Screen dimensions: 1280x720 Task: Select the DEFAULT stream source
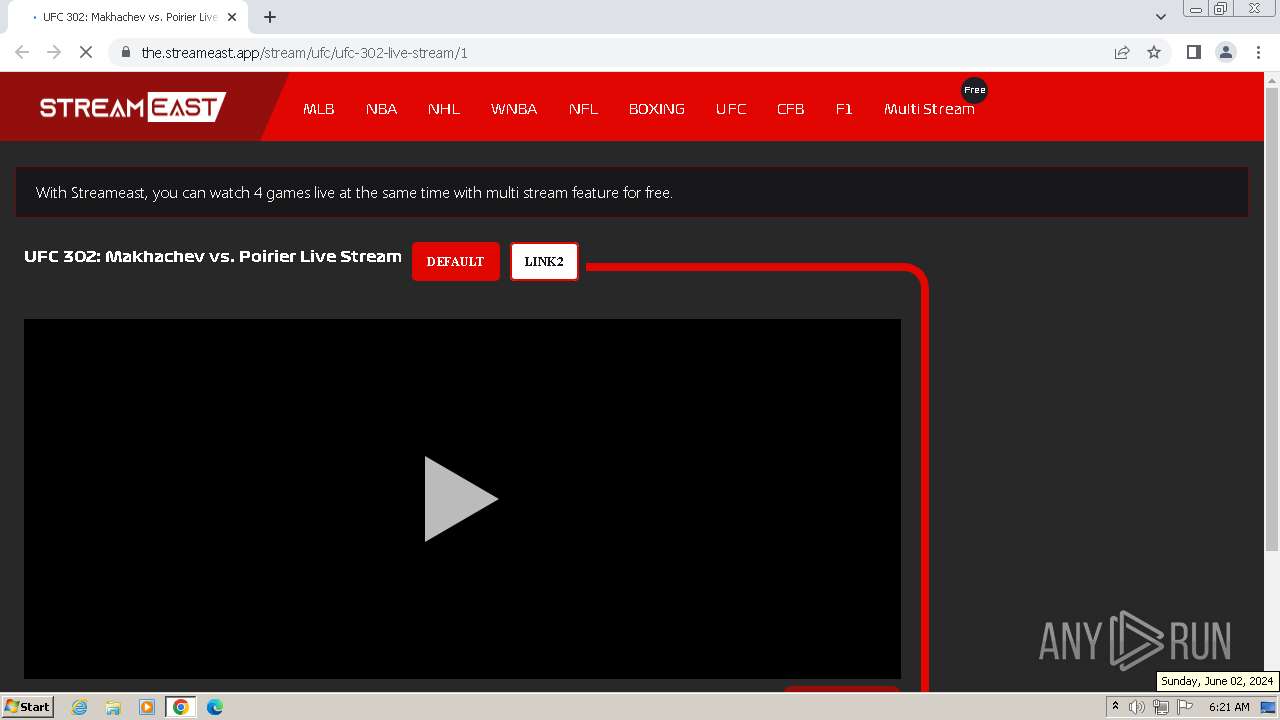tap(455, 262)
